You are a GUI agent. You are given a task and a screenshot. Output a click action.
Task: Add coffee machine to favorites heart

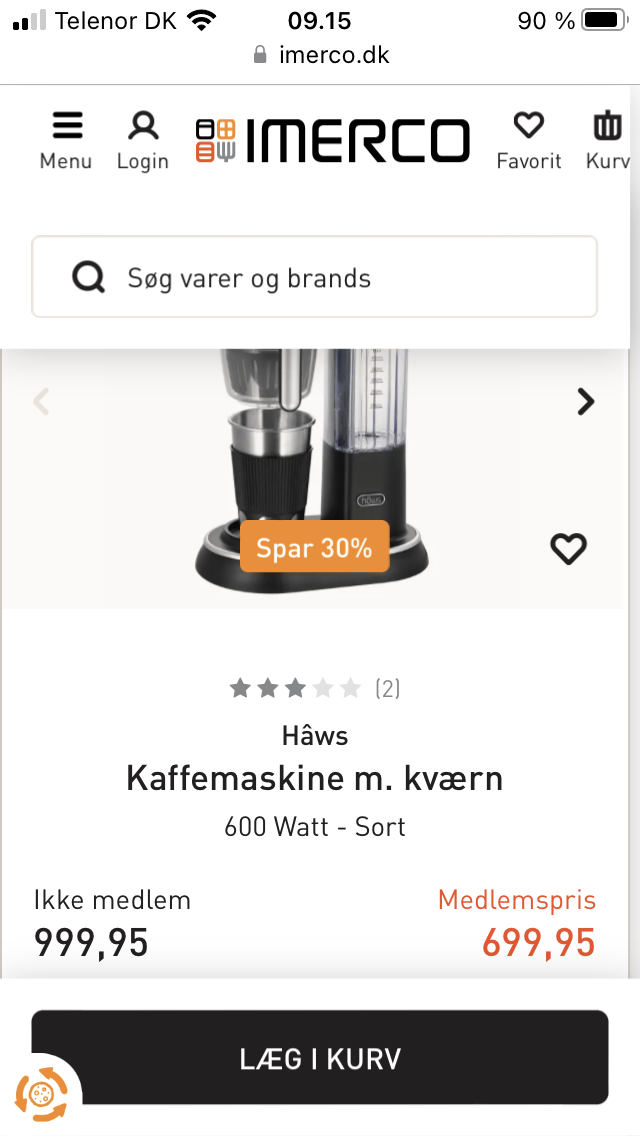point(568,548)
